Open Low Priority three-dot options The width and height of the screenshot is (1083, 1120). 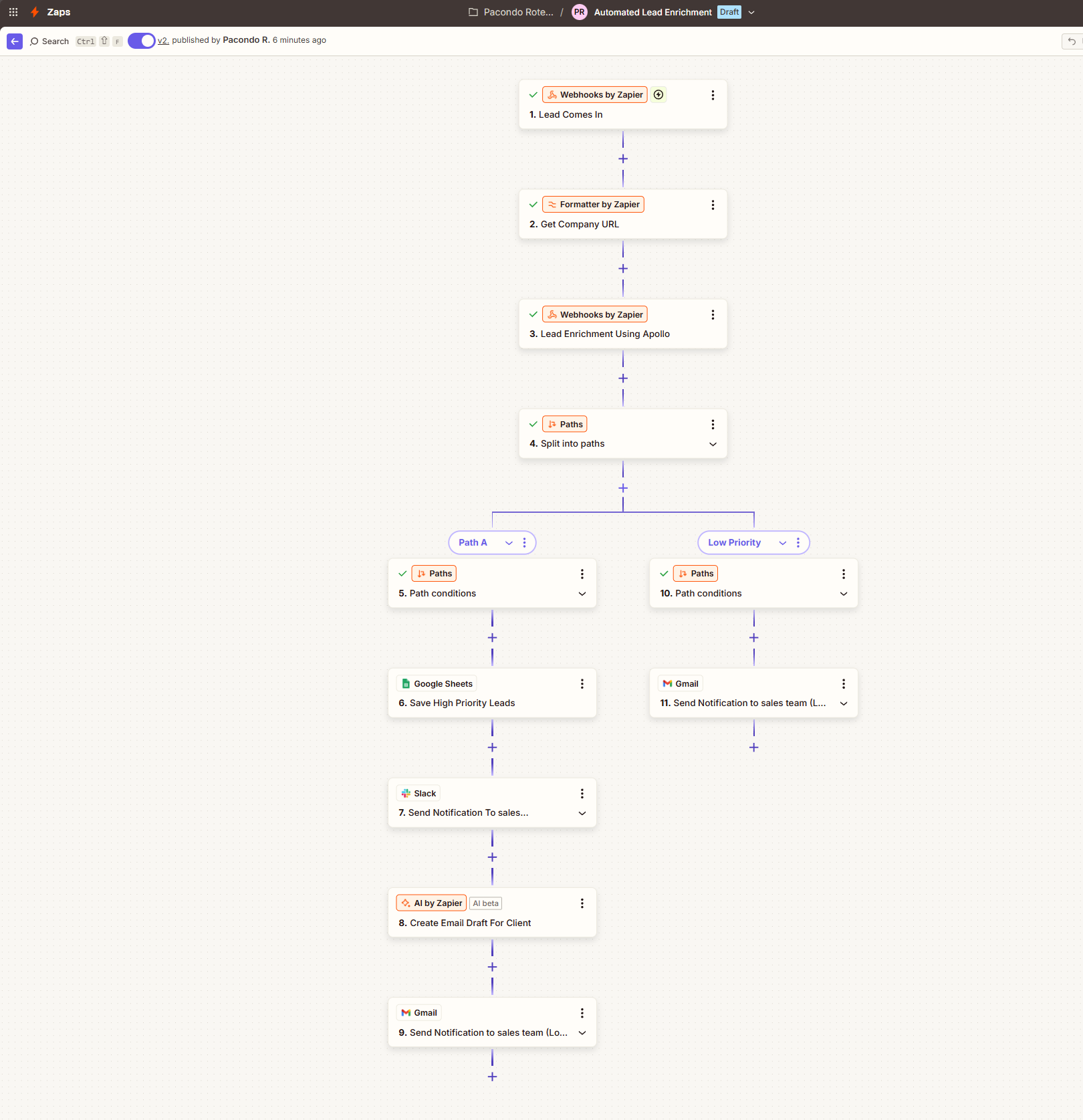pos(798,543)
